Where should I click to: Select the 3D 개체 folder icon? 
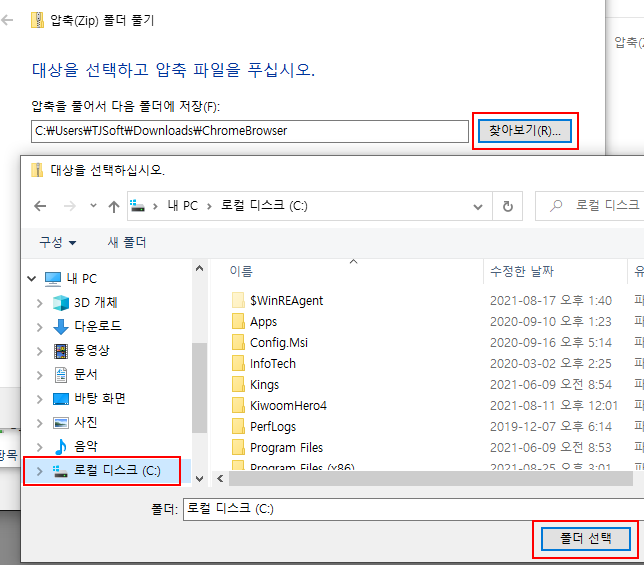[62, 302]
